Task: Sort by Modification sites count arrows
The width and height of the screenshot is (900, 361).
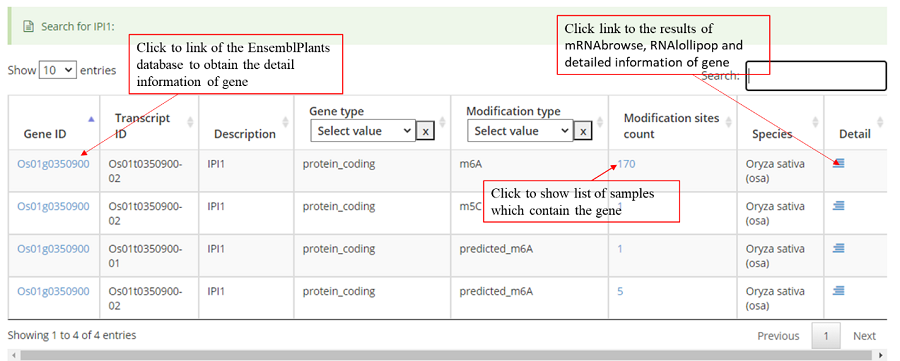Action: [729, 122]
